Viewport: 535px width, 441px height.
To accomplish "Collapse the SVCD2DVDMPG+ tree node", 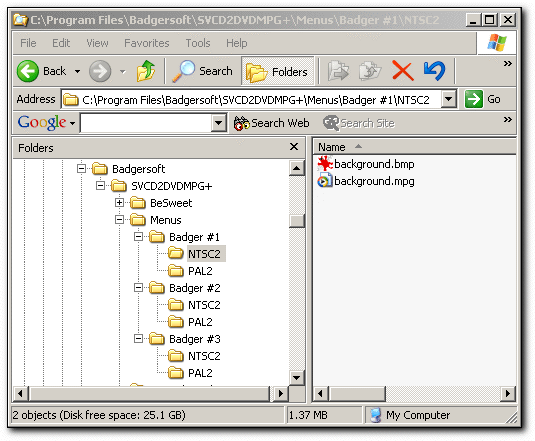I will coord(100,186).
